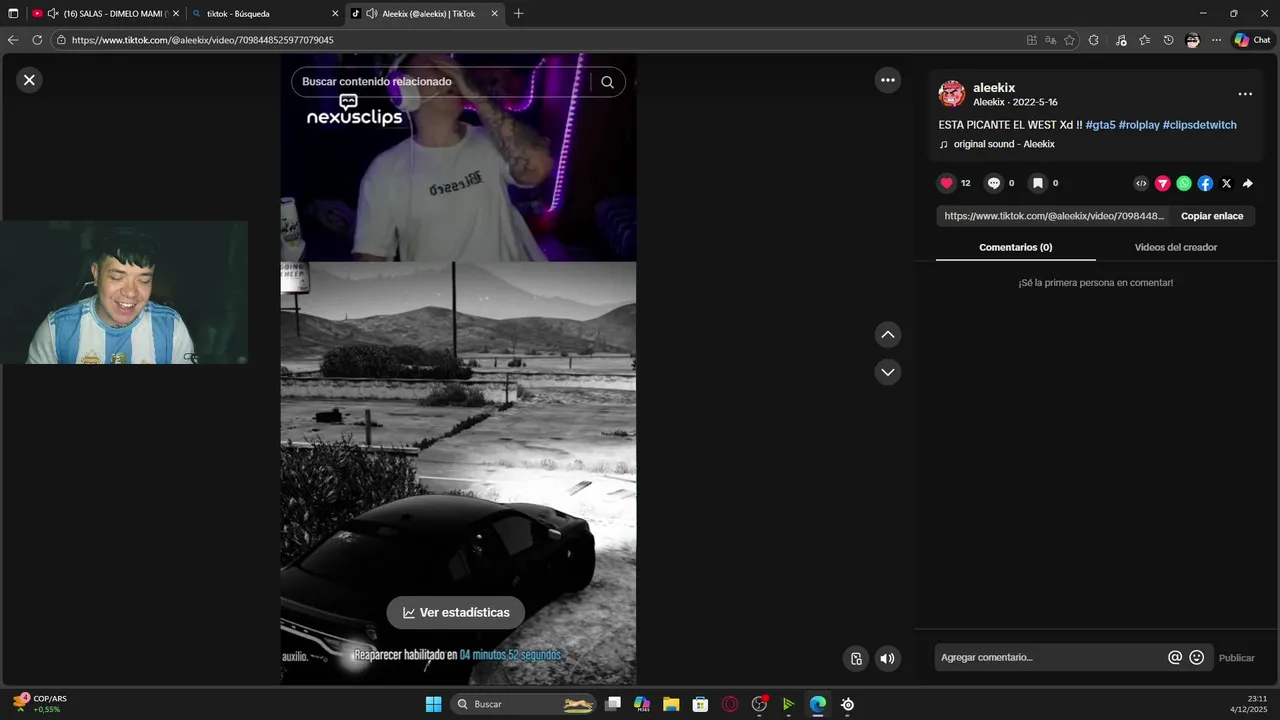
Task: Focus the Agregar comentario field
Action: coord(1050,658)
